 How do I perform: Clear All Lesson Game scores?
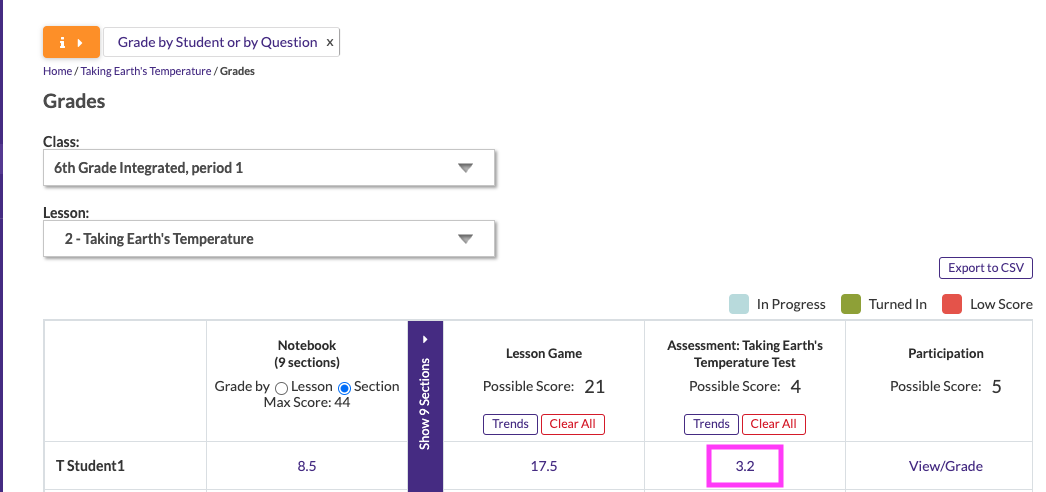pyautogui.click(x=572, y=424)
